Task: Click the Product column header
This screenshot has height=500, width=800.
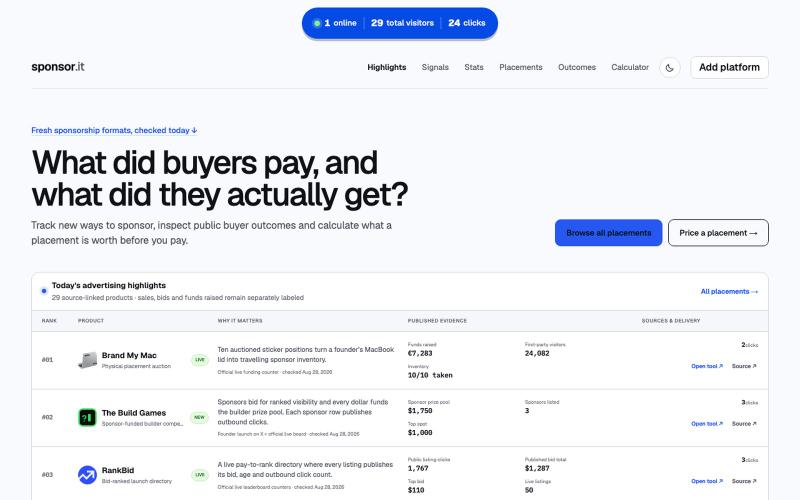Action: click(91, 321)
